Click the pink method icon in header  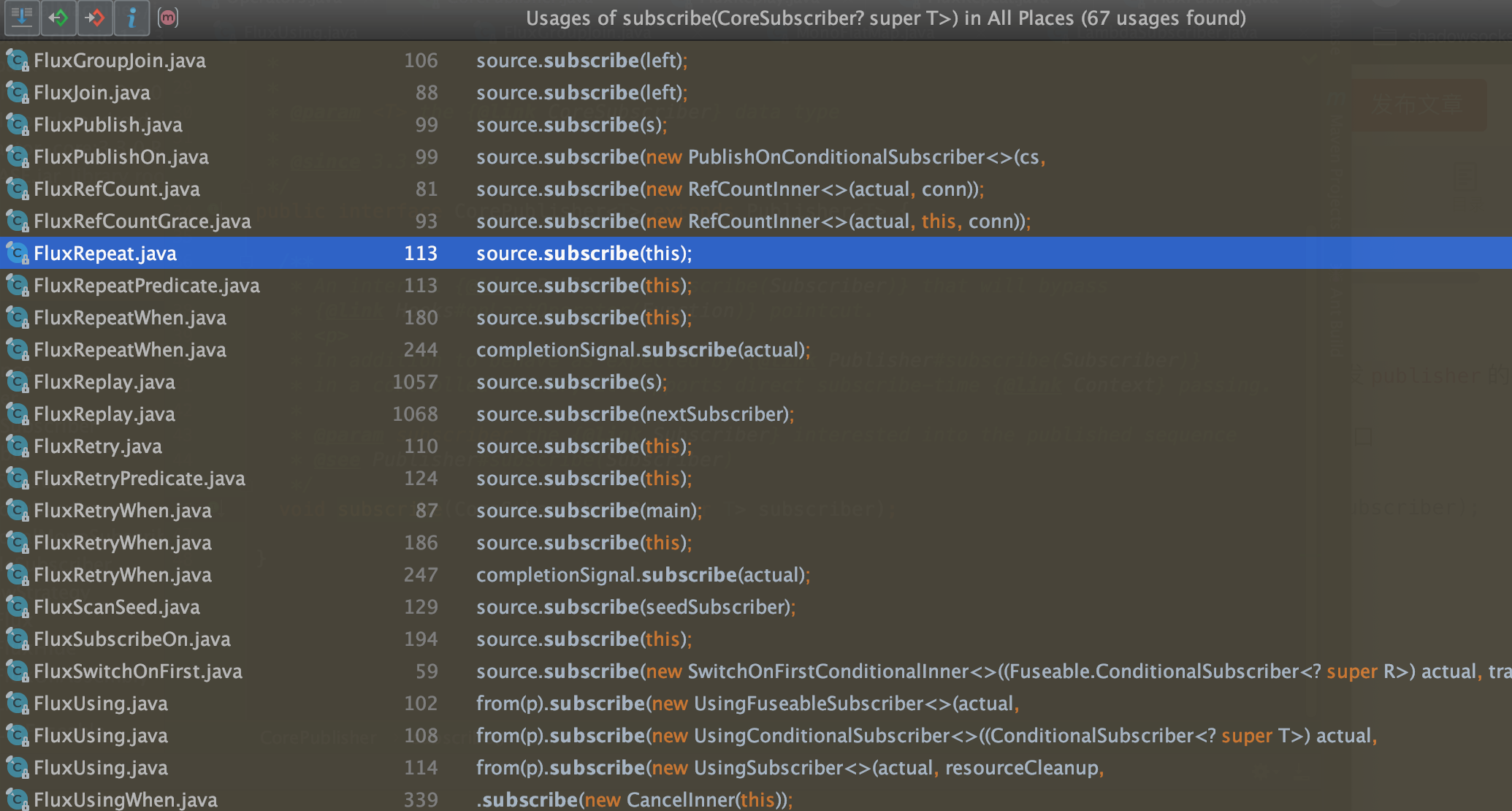pyautogui.click(x=168, y=18)
